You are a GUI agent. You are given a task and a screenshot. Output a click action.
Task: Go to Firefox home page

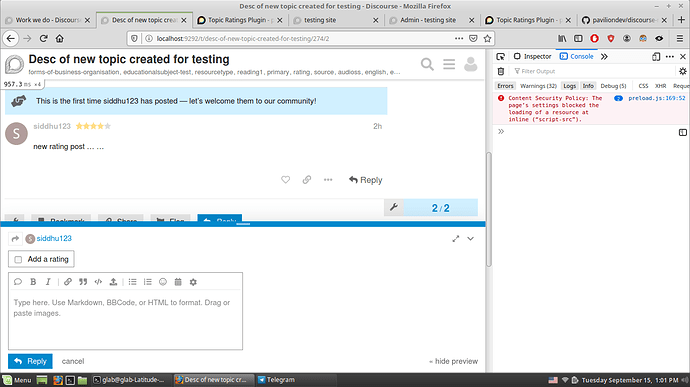59,39
